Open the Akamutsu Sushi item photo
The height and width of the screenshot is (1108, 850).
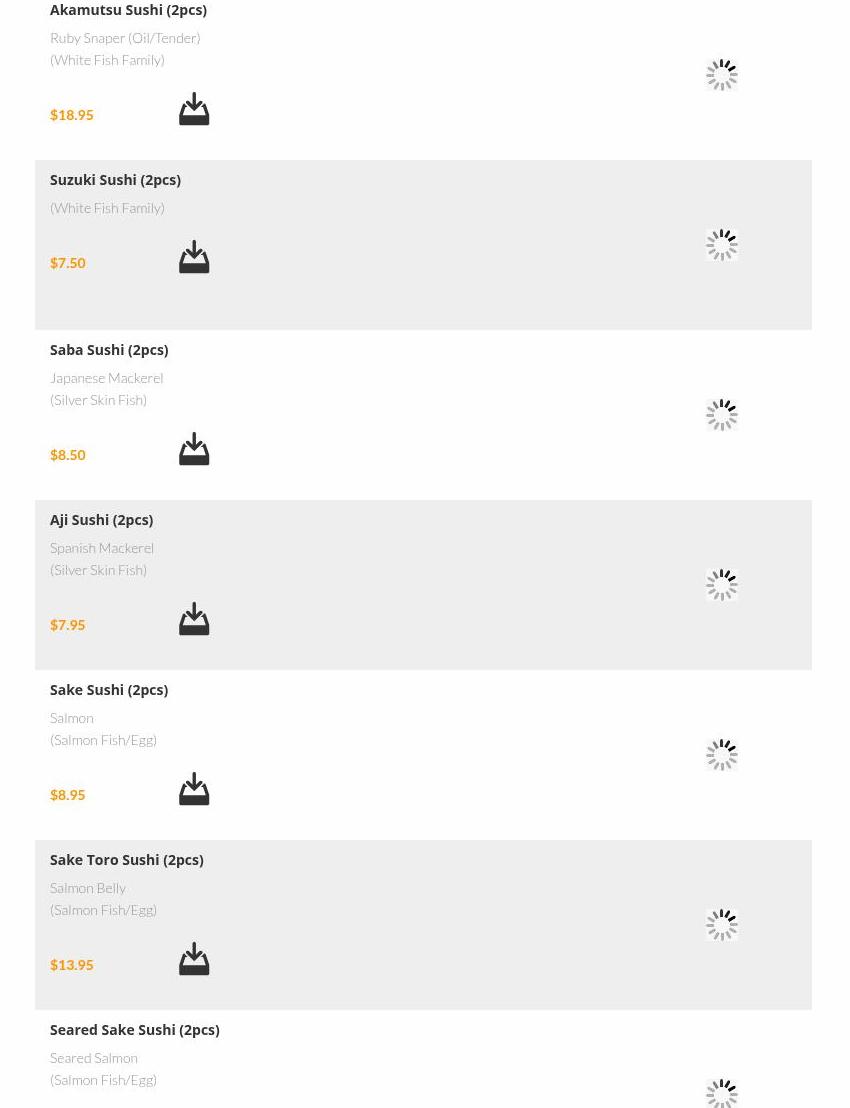(721, 75)
